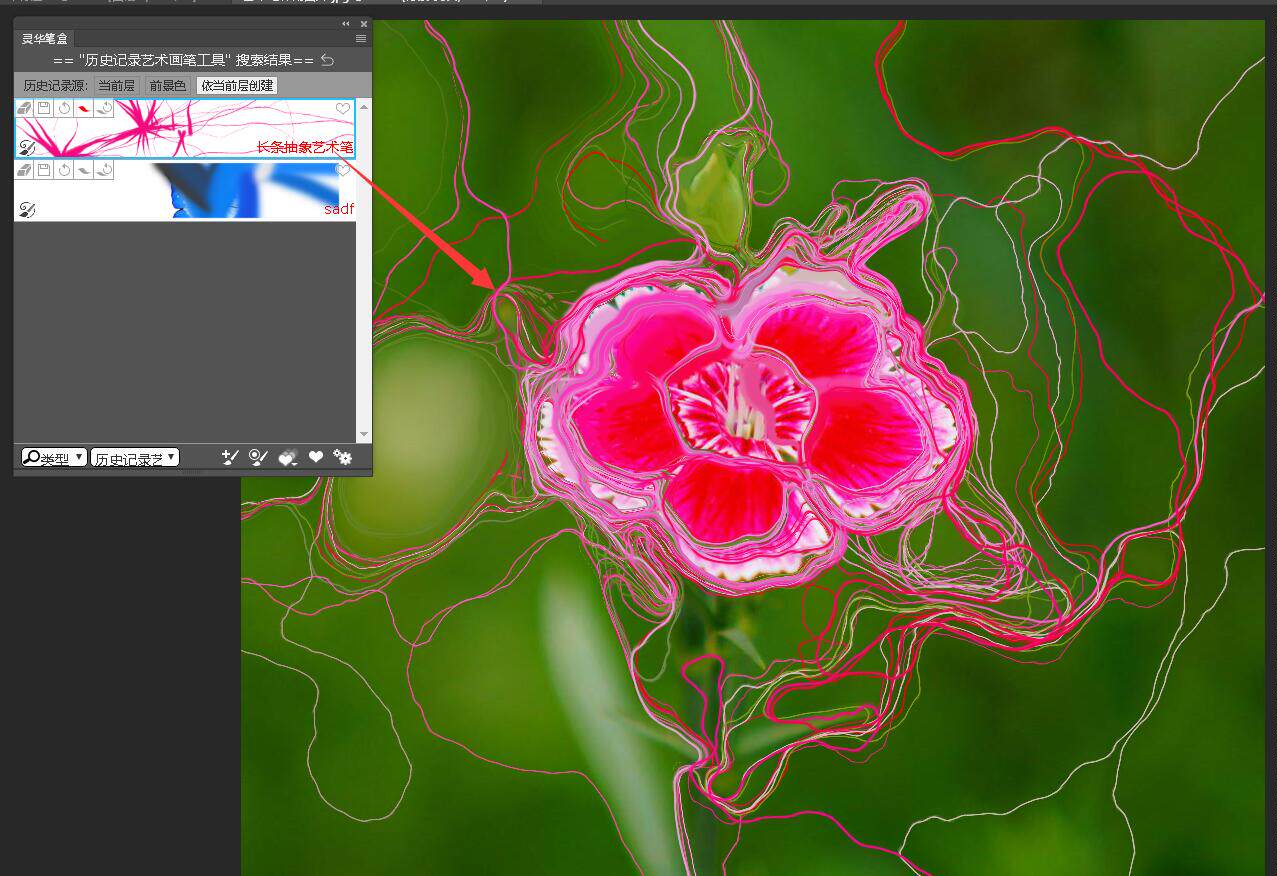Screen dimensions: 1277x876
Task: Open panel settings gears icon
Action: (x=342, y=457)
